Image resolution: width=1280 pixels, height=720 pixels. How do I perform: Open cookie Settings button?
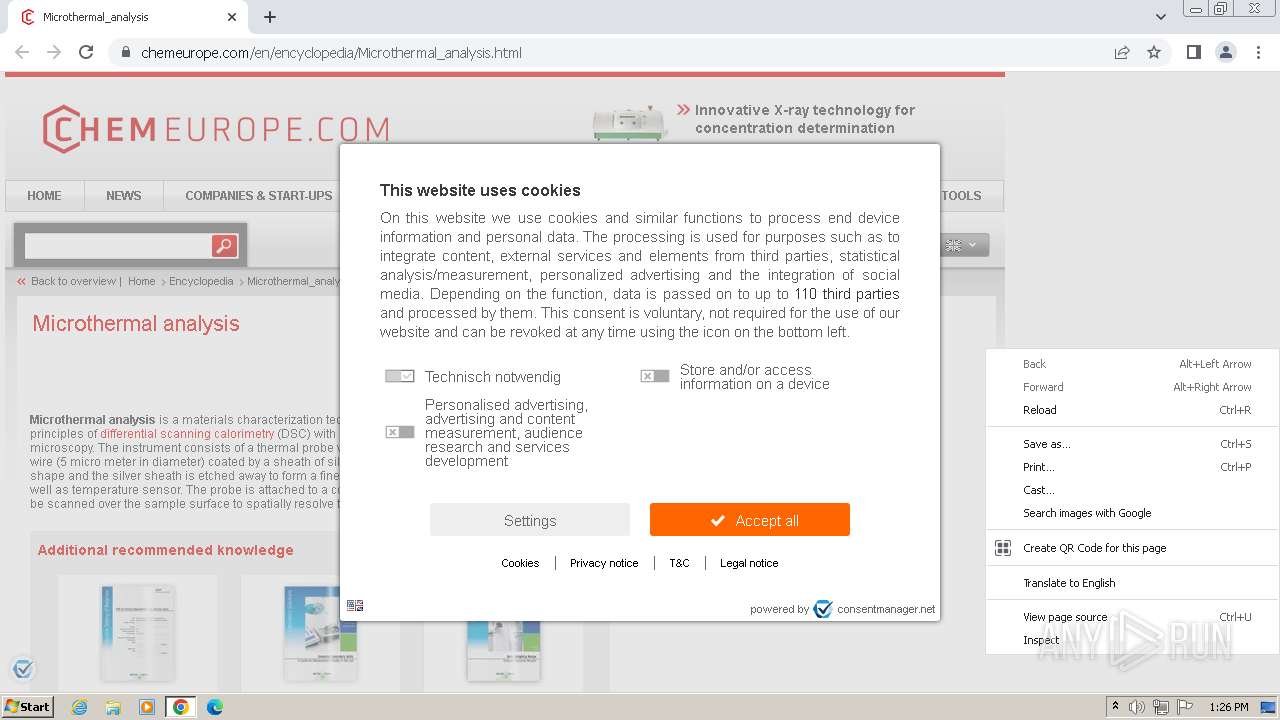[530, 520]
